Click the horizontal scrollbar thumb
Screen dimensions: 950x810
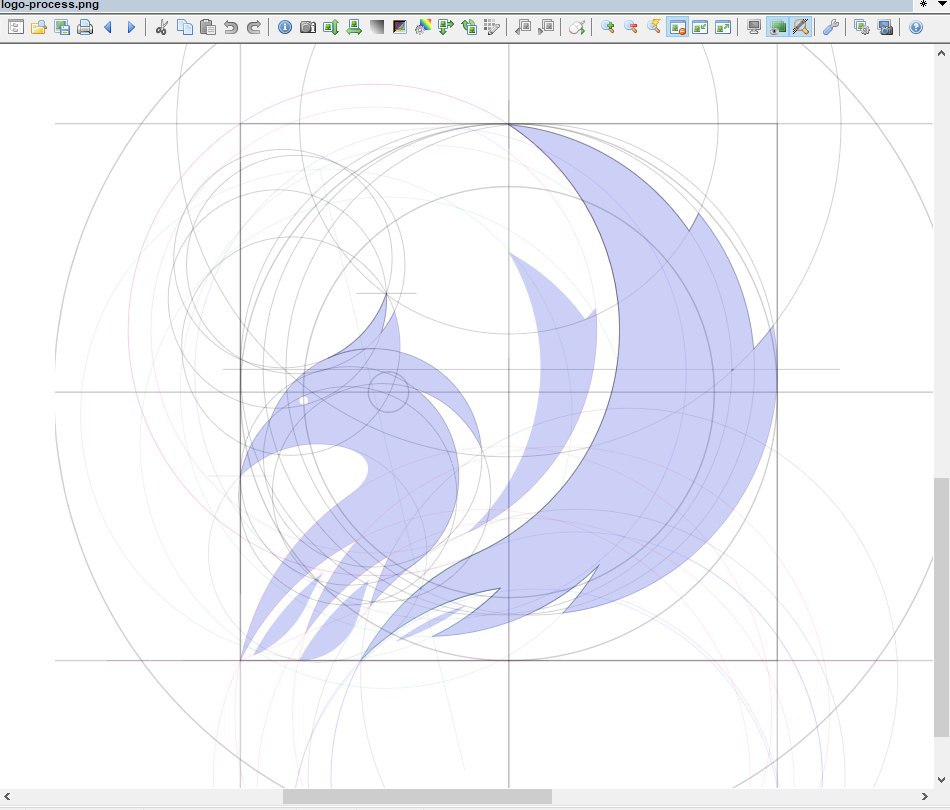(x=417, y=797)
